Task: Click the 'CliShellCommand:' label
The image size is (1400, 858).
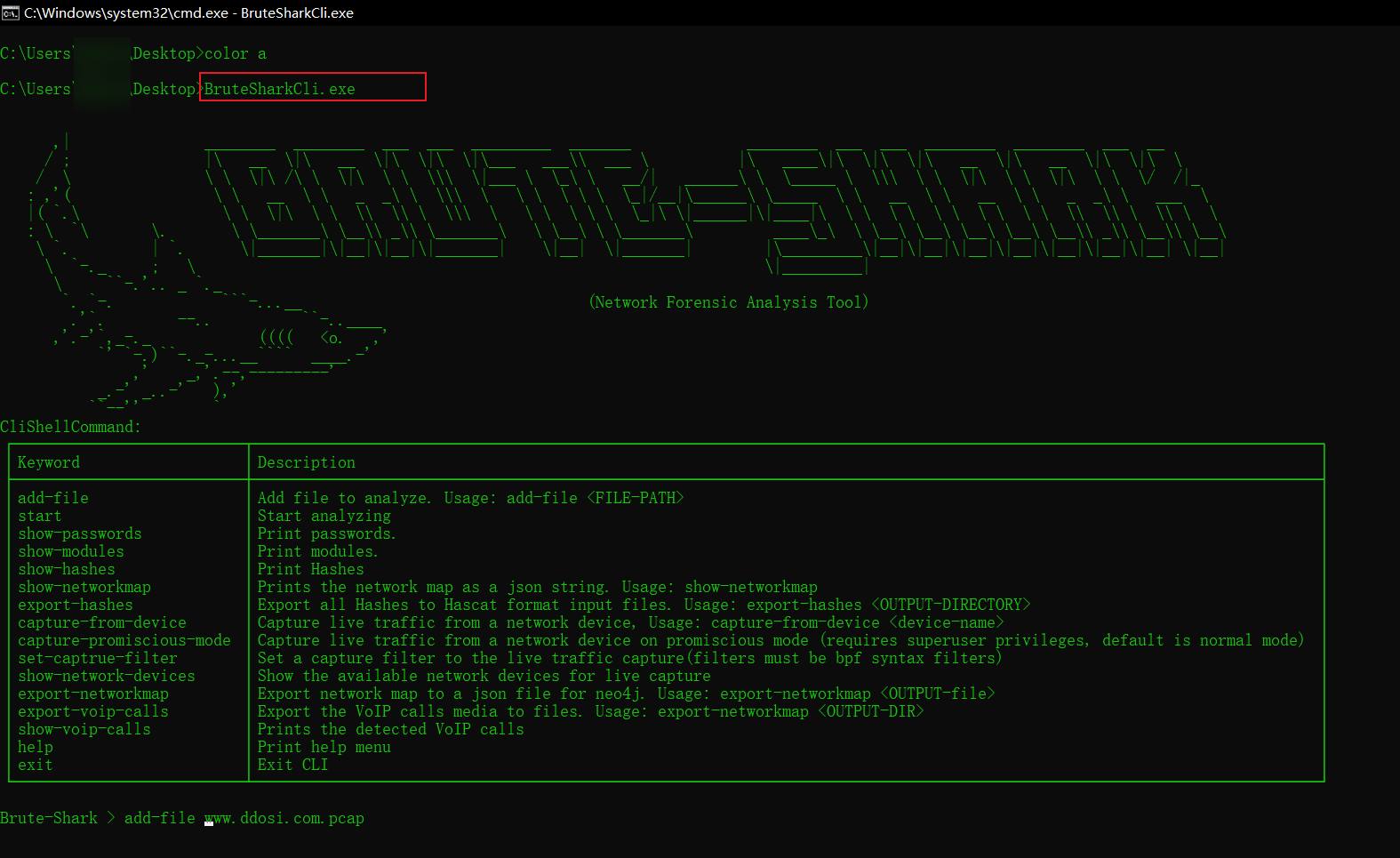Action: (x=71, y=427)
